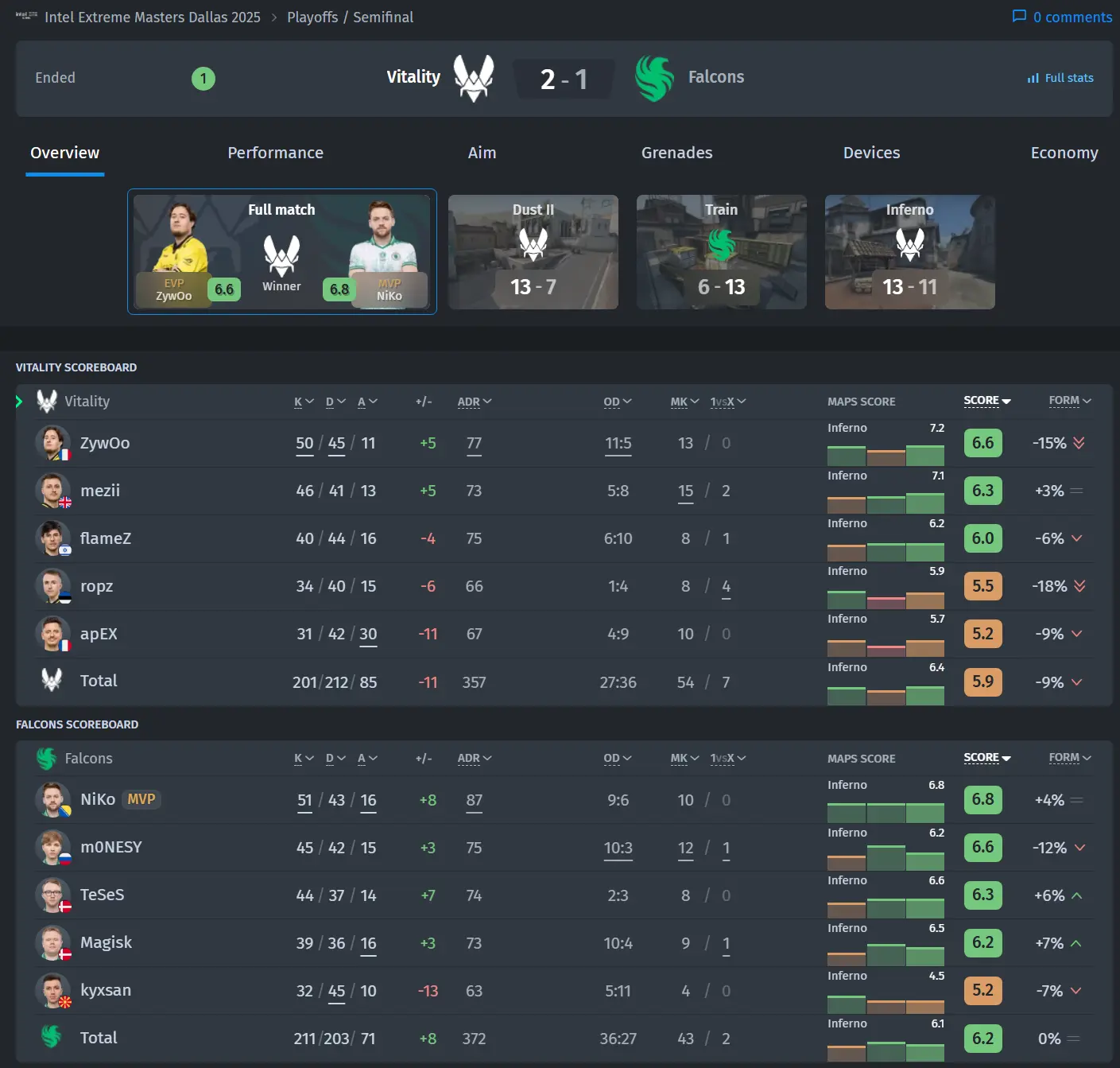Click Falcons logo in the Total row
The image size is (1120, 1068).
tap(52, 1037)
